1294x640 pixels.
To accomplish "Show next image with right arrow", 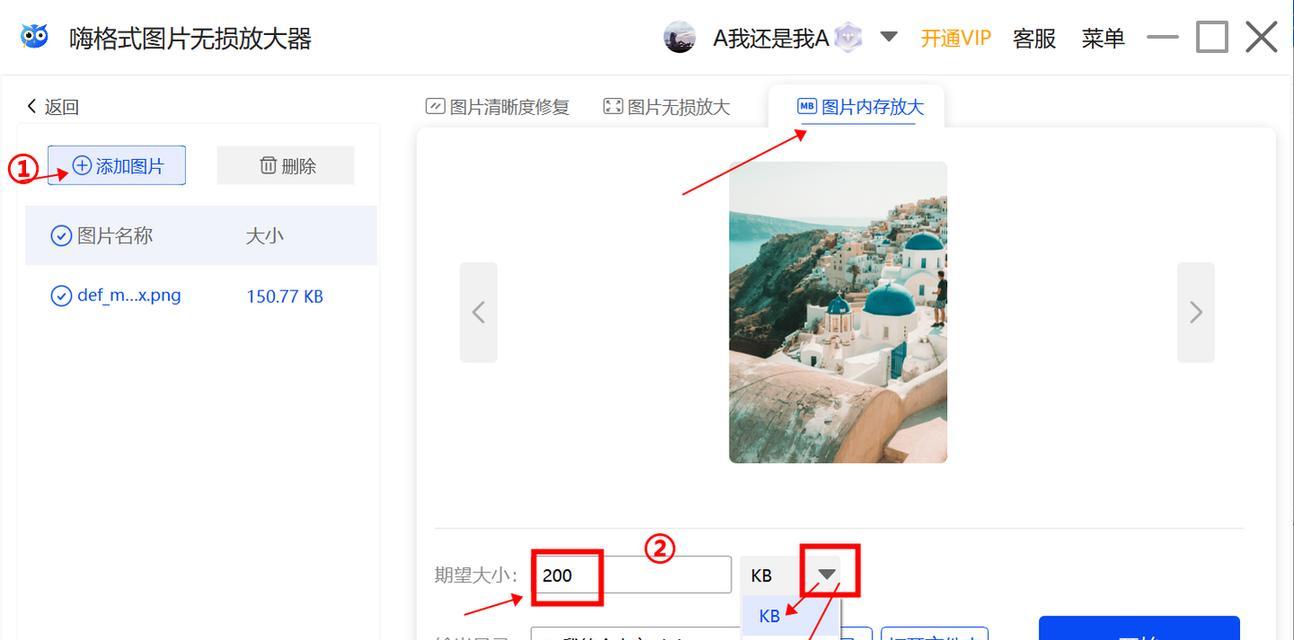I will click(1196, 312).
